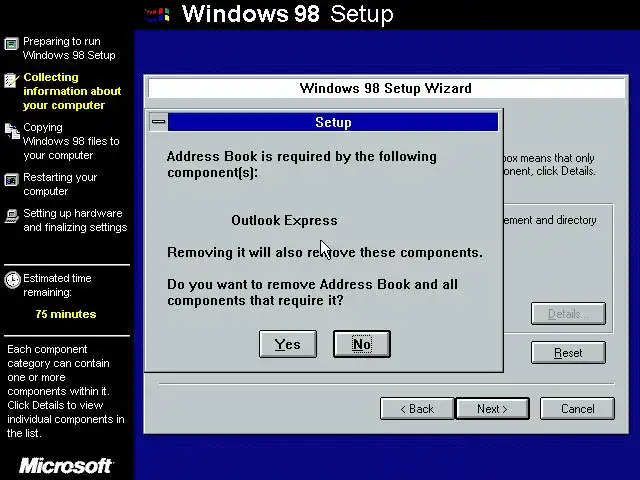Cancel the Windows 98 Setup Wizard
This screenshot has height=480, width=640.
click(577, 409)
